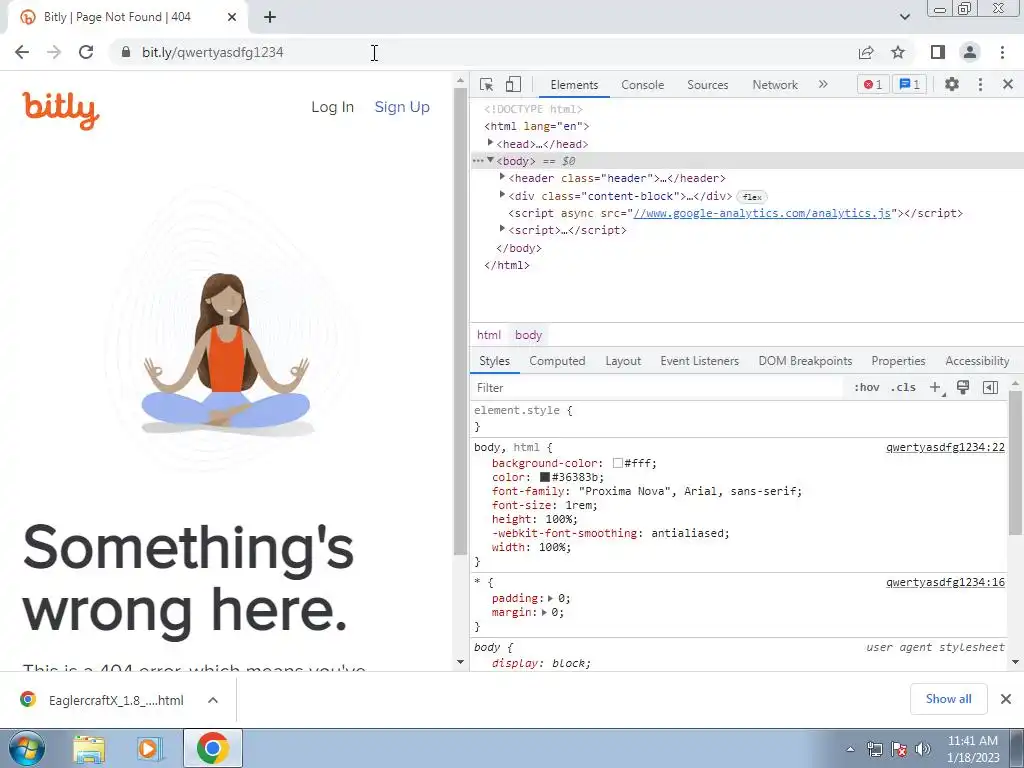Open the Event Listeners tab
1024x768 pixels.
(699, 361)
